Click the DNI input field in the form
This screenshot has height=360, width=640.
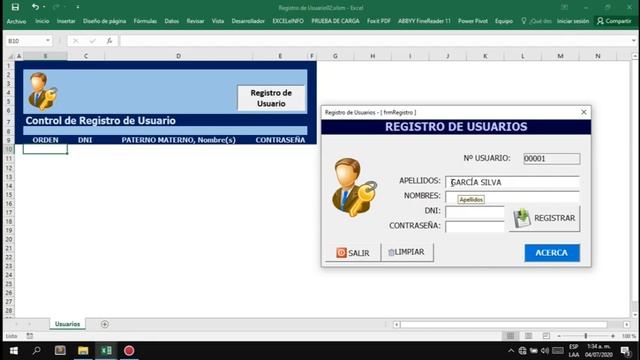pyautogui.click(x=475, y=211)
